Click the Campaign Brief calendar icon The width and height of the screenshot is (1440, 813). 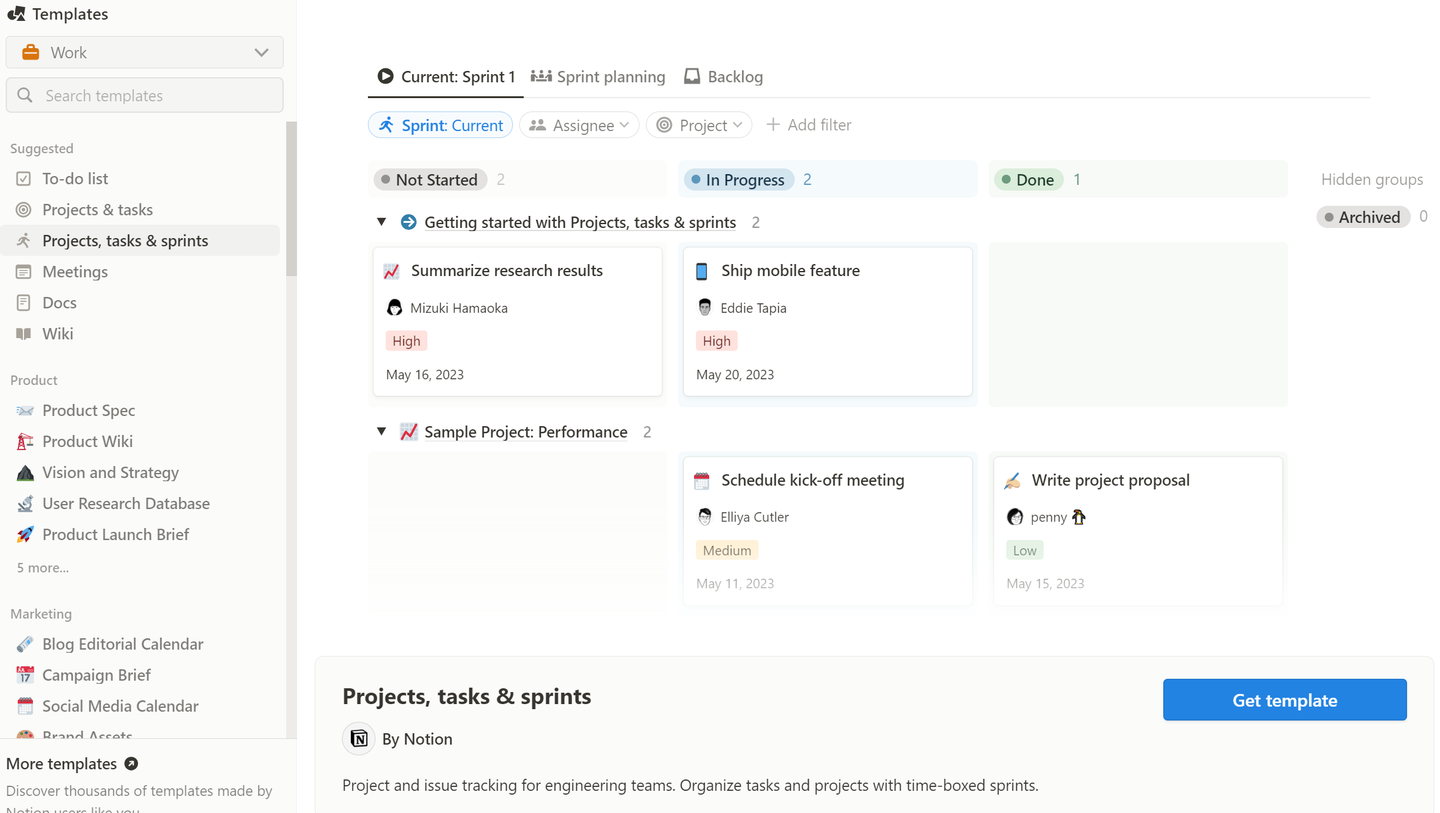tap(25, 675)
